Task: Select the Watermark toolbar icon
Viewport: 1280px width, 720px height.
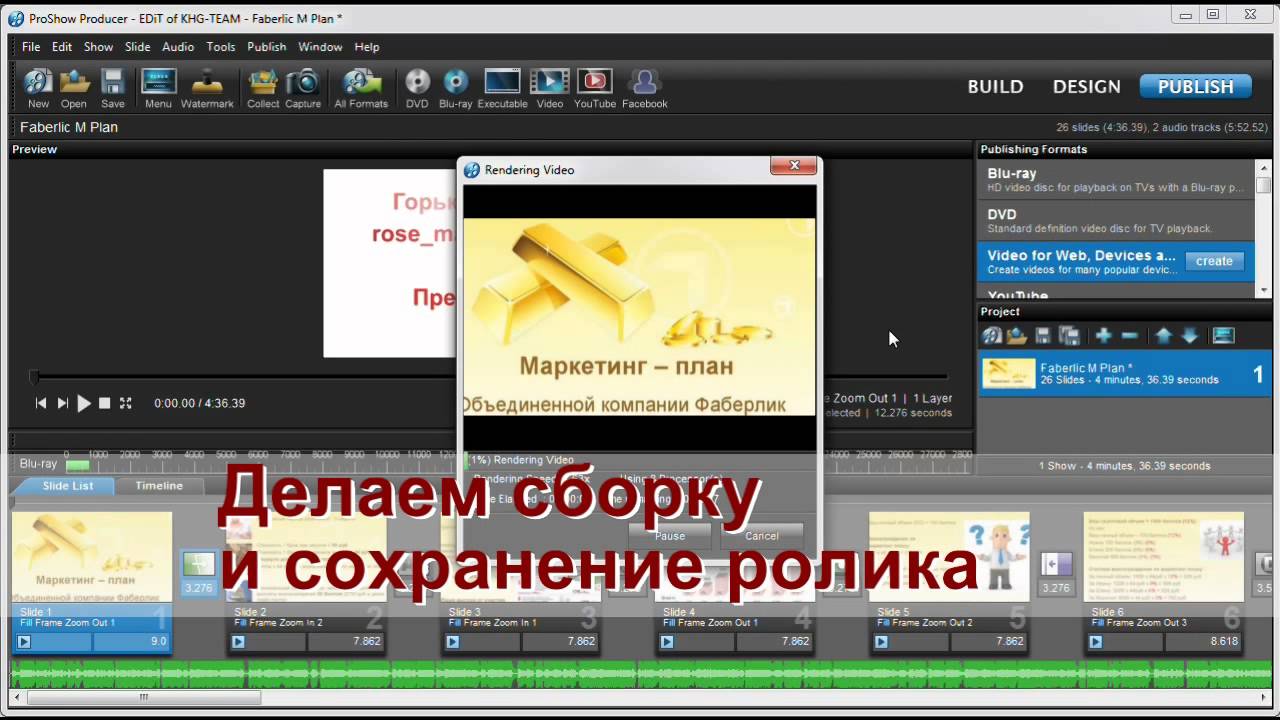Action: point(207,88)
